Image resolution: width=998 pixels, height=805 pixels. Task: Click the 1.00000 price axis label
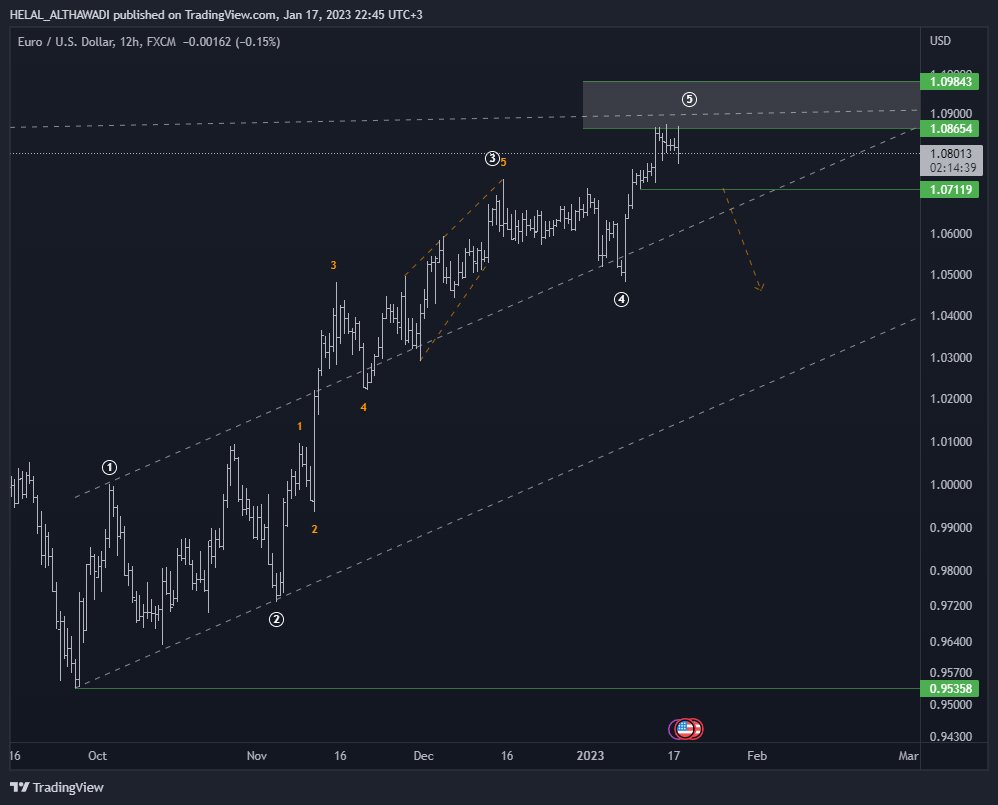point(951,485)
